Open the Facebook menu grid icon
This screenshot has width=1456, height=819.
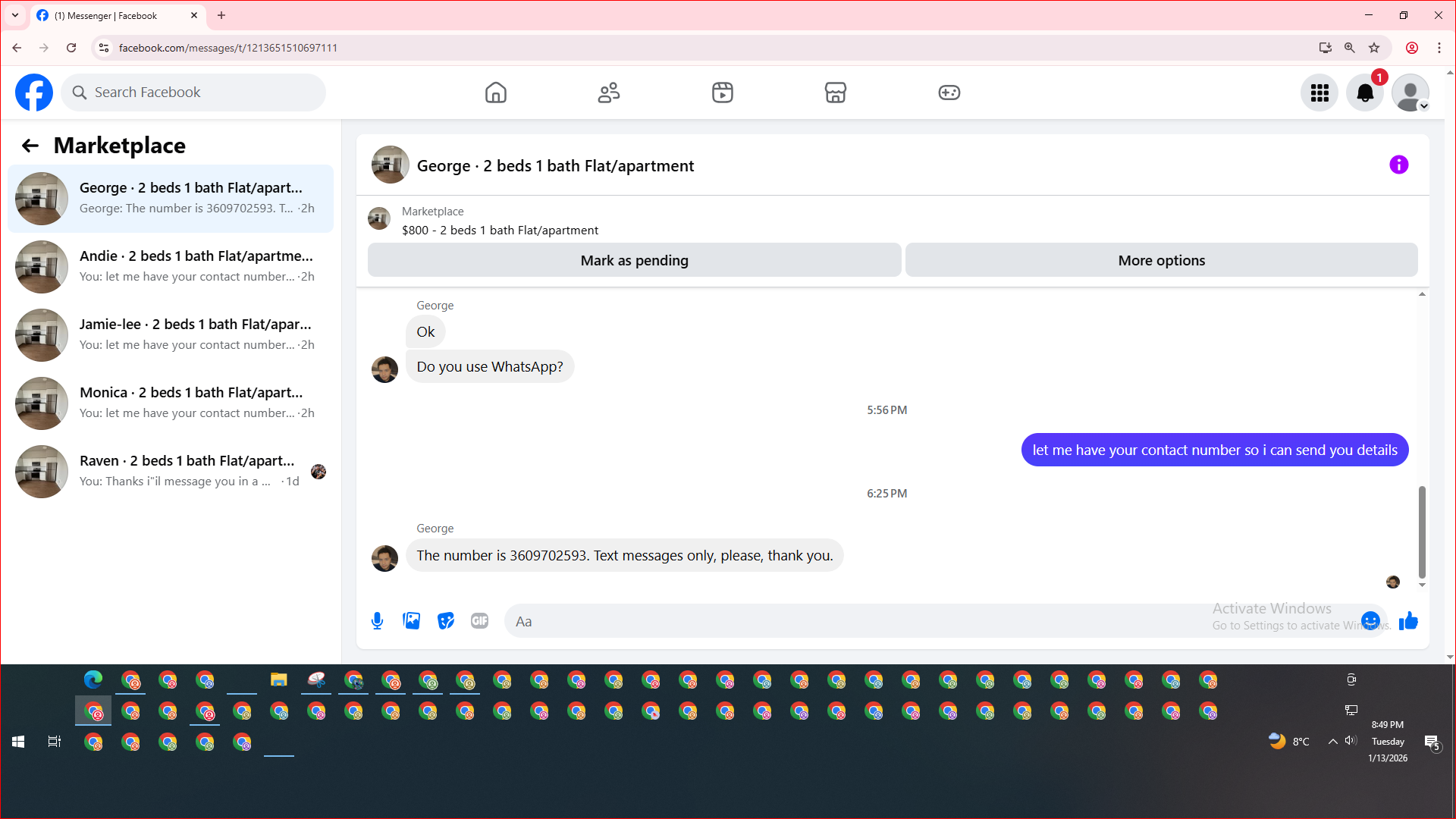pos(1319,93)
